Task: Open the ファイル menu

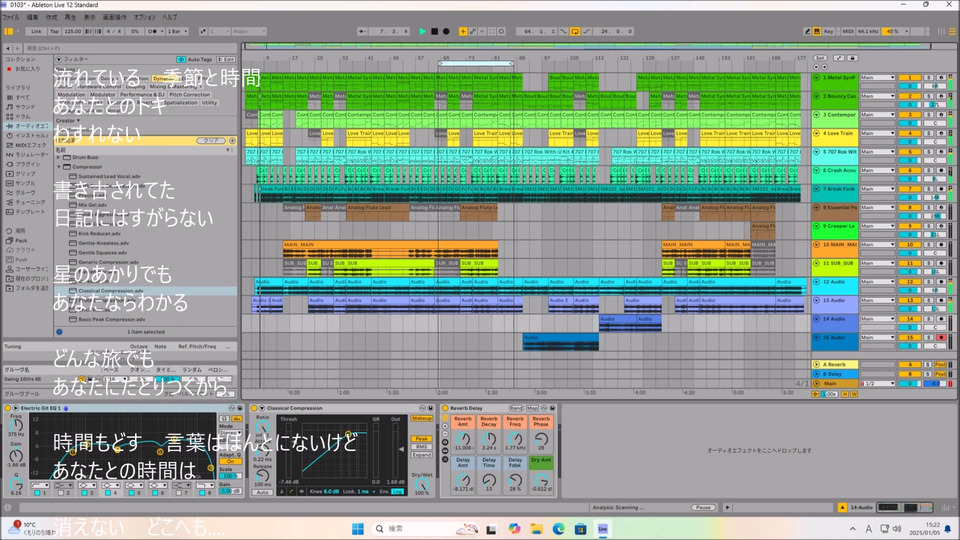Action: [10, 17]
